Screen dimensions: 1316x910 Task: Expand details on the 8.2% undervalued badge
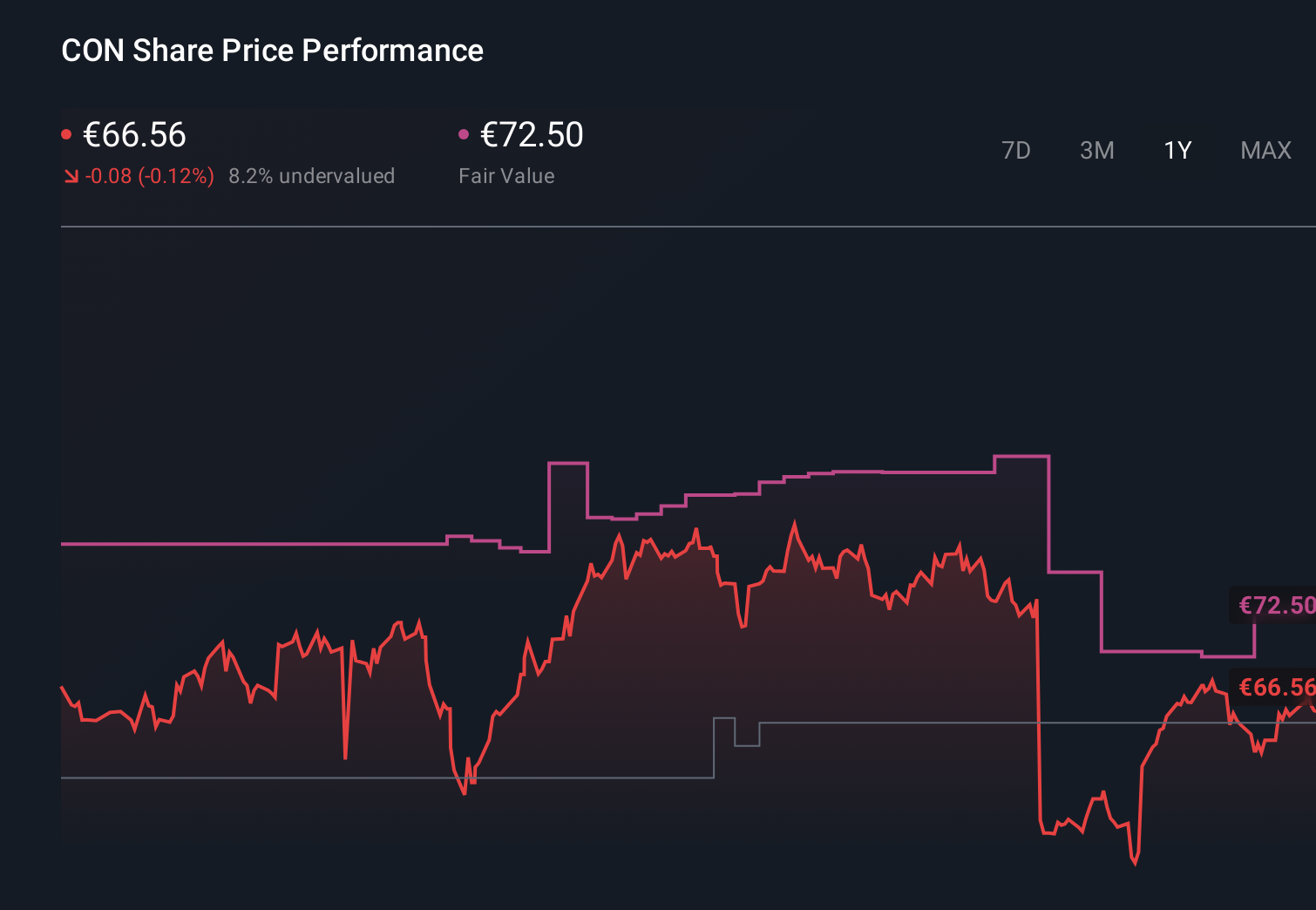pos(312,175)
